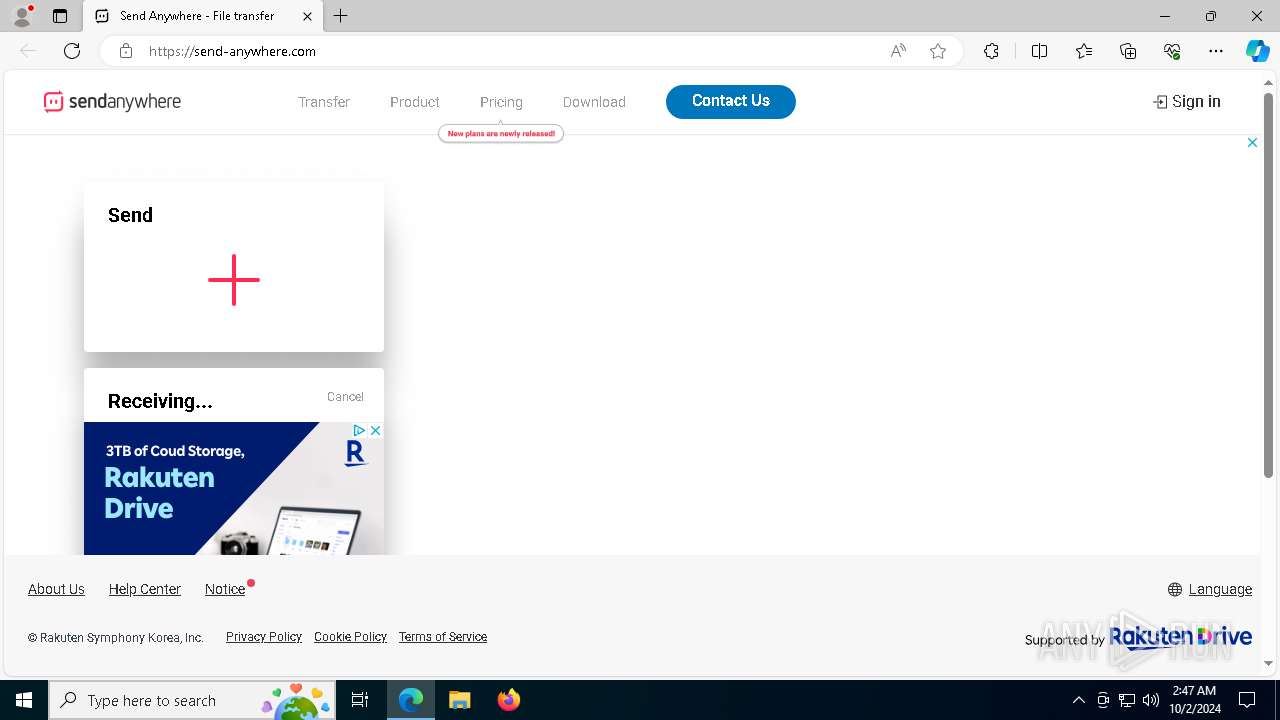Open Task View on the taskbar
This screenshot has width=1280, height=720.
[360, 700]
